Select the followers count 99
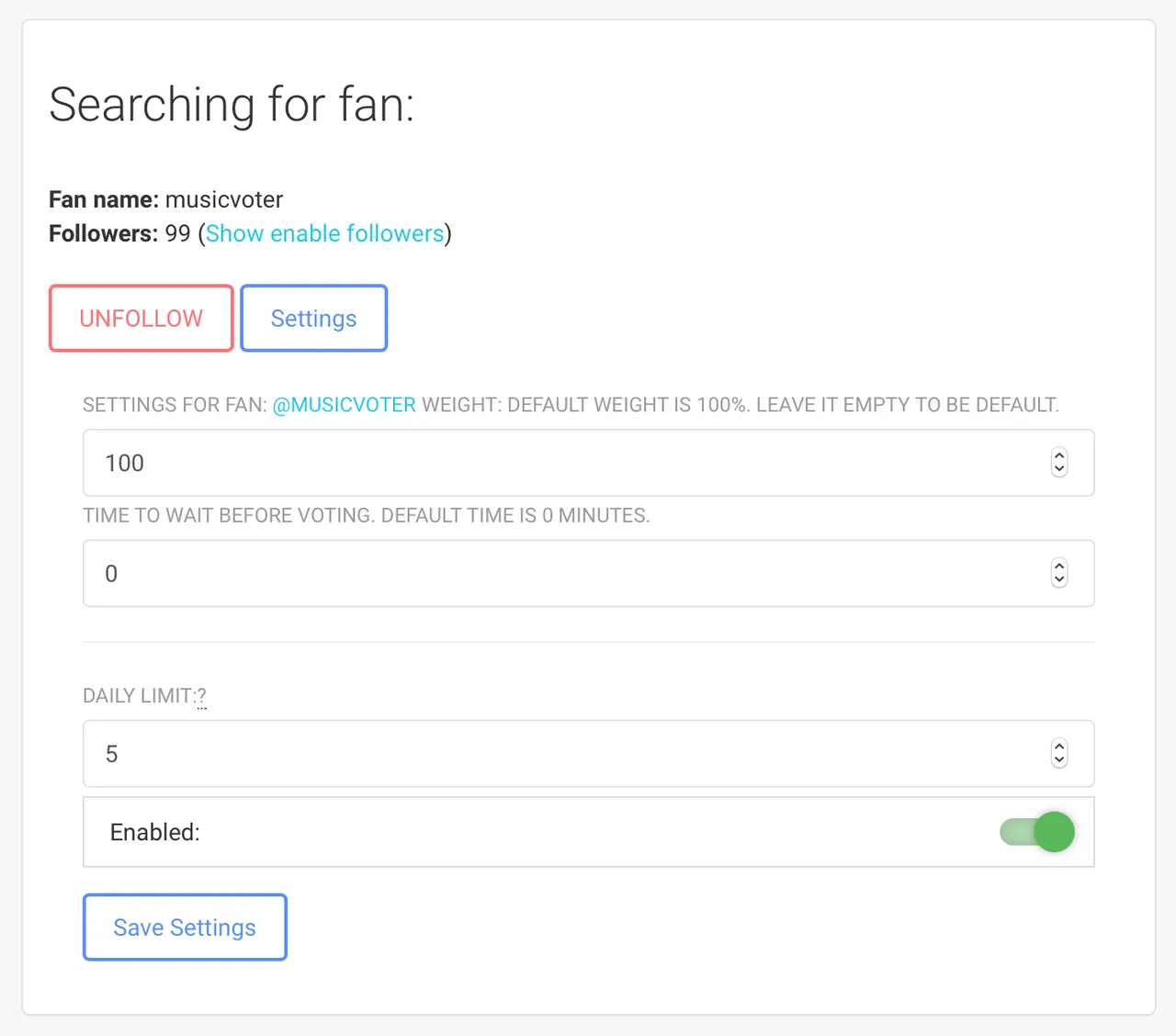1176x1036 pixels. (x=177, y=233)
